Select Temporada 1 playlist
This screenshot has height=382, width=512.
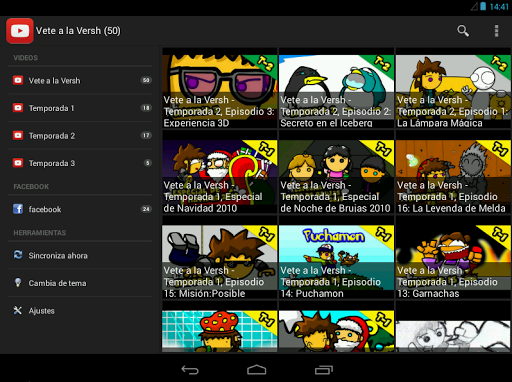pyautogui.click(x=80, y=108)
